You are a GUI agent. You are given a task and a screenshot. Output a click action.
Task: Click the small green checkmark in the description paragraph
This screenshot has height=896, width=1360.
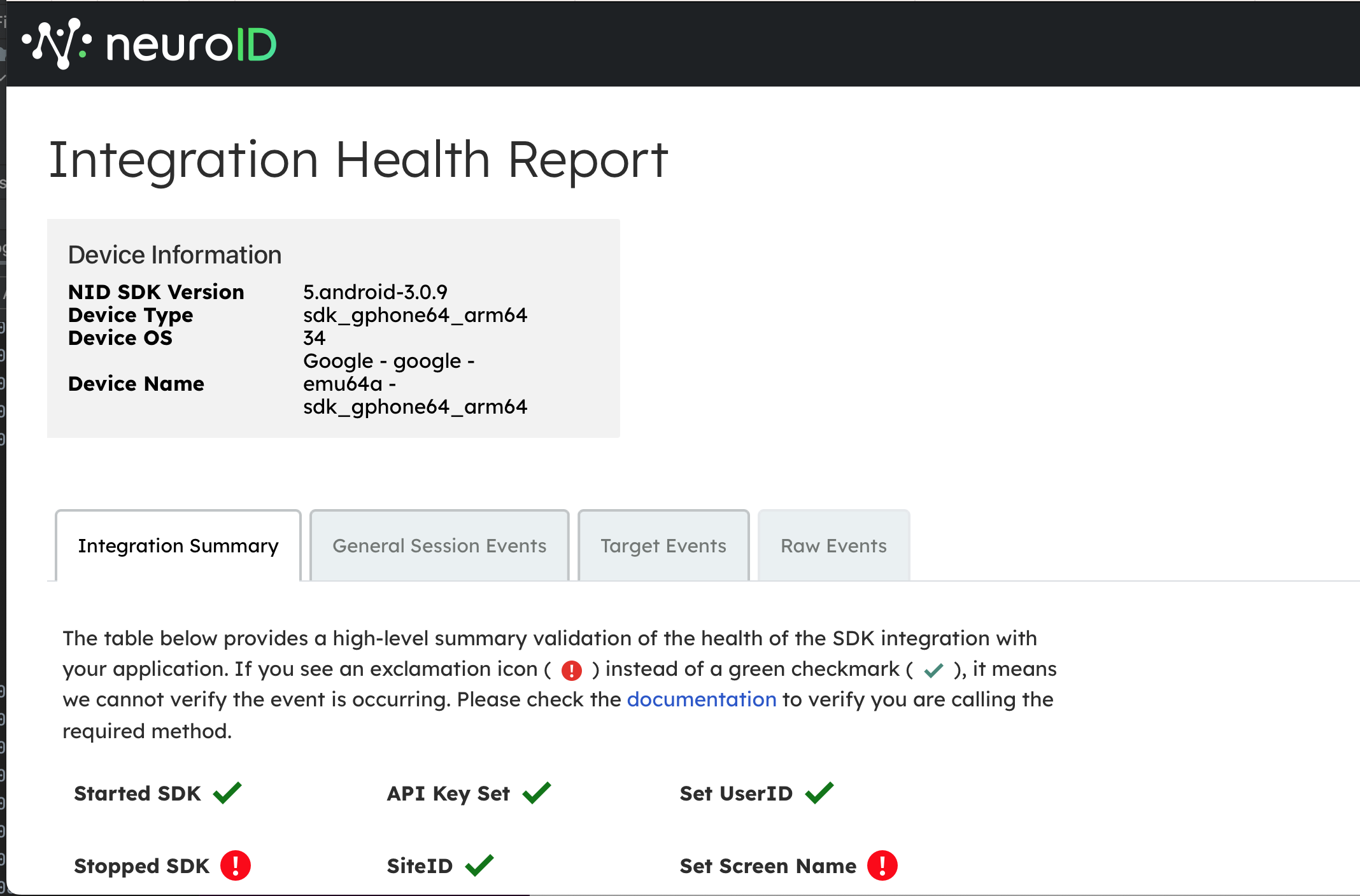[933, 670]
